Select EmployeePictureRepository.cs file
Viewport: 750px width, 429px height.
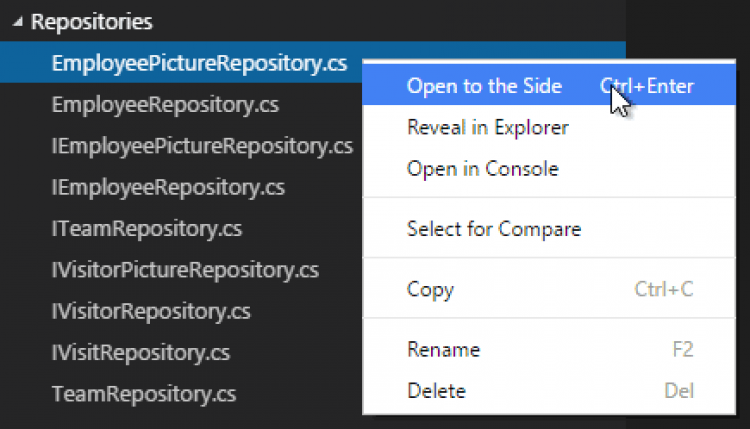tap(199, 63)
